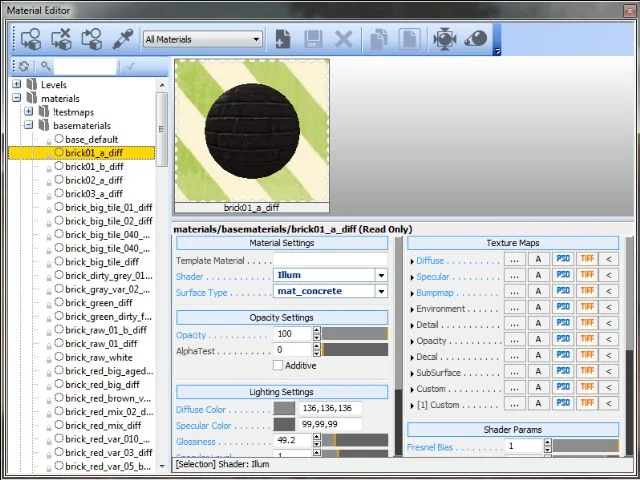Increase Opacity using spinner up arrow
The width and height of the screenshot is (640, 480).
pos(317,330)
